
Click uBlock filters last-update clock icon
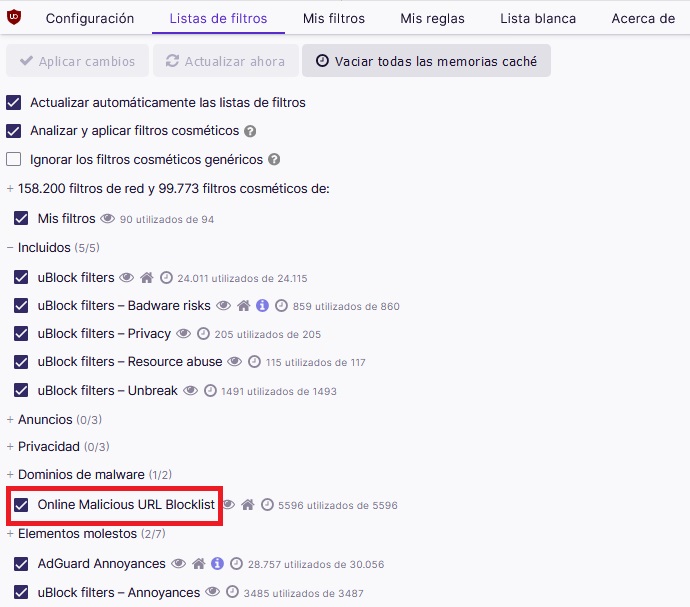tap(166, 278)
